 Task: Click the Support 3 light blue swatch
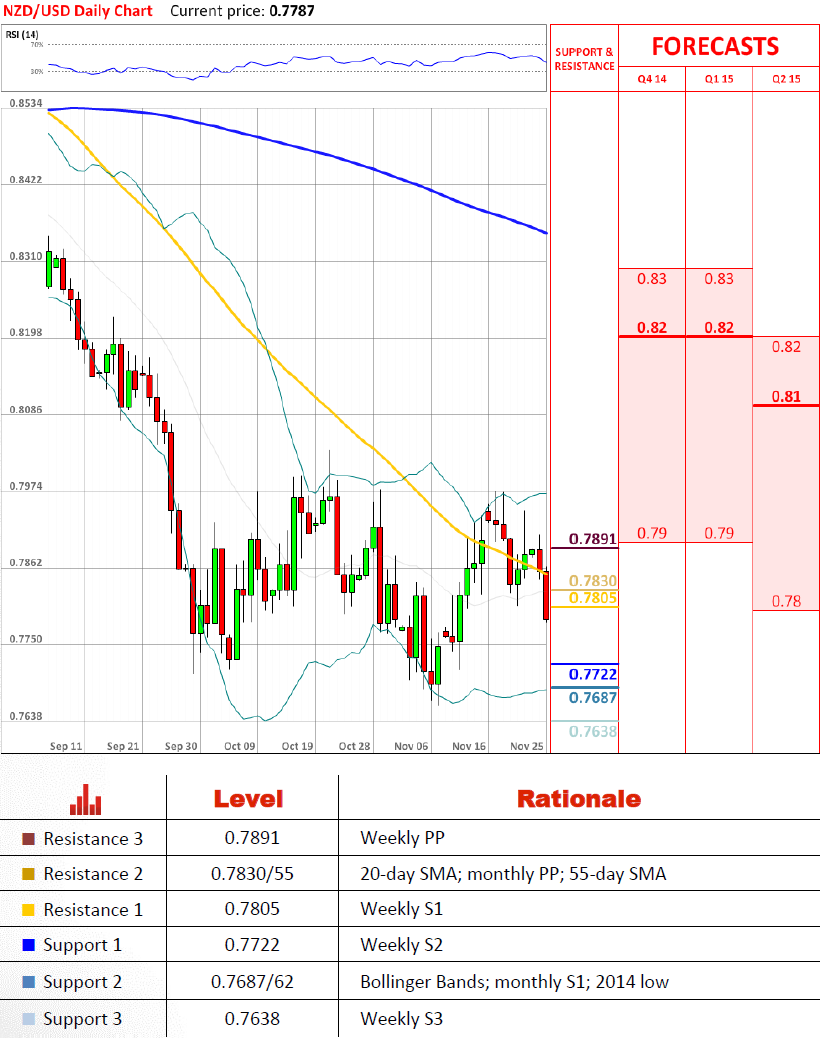click(x=28, y=1019)
